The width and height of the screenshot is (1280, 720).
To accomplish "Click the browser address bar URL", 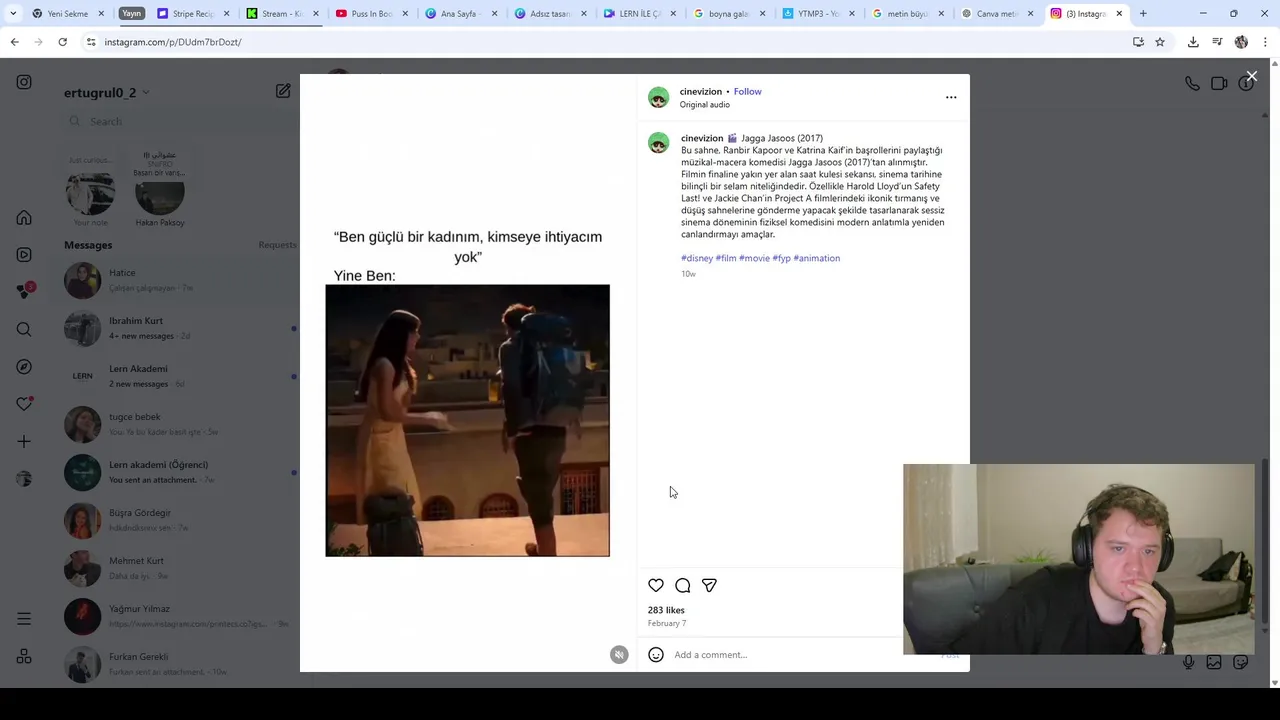I will (x=173, y=42).
